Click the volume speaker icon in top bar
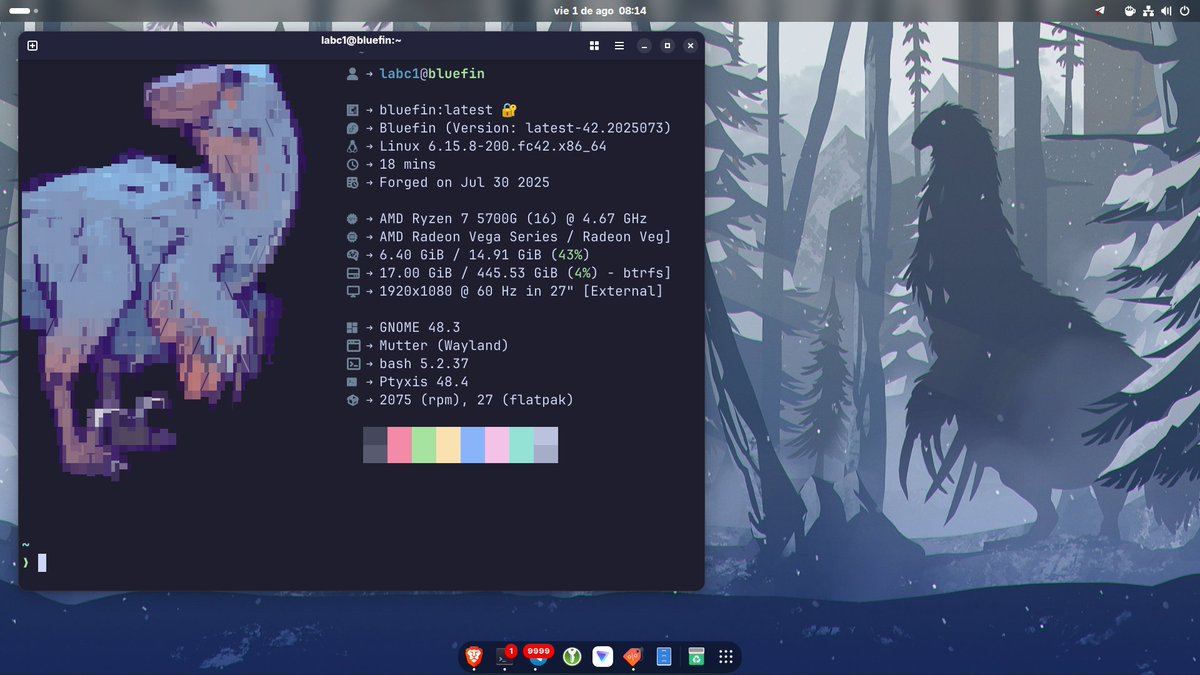This screenshot has height=675, width=1200. pos(1166,10)
